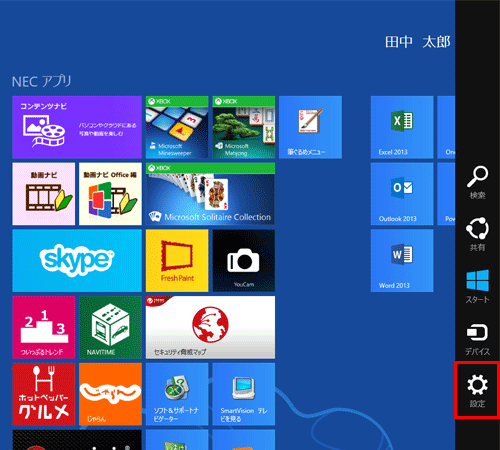Open the YouCam camera tile

click(244, 260)
